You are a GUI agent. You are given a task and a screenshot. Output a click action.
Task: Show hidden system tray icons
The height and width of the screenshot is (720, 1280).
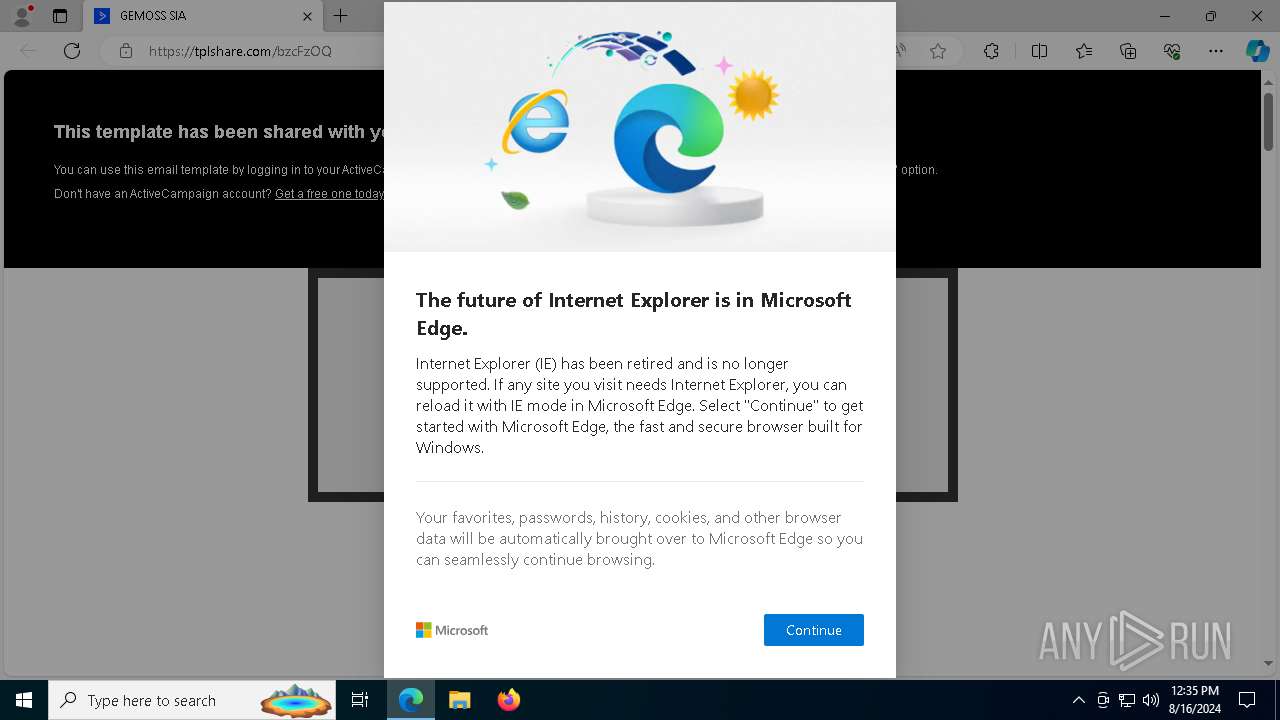[x=1078, y=700]
